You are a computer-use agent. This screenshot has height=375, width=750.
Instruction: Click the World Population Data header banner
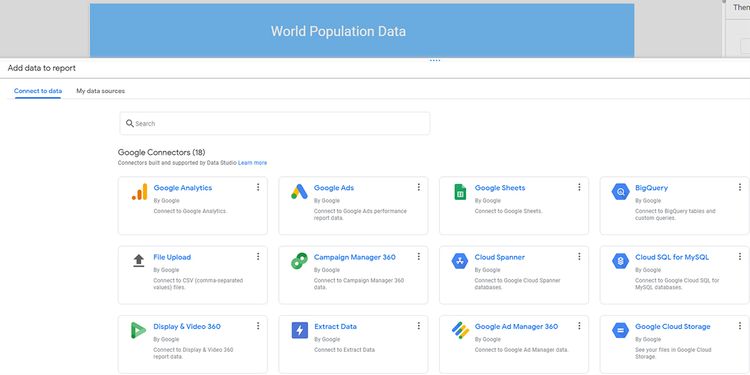362,31
